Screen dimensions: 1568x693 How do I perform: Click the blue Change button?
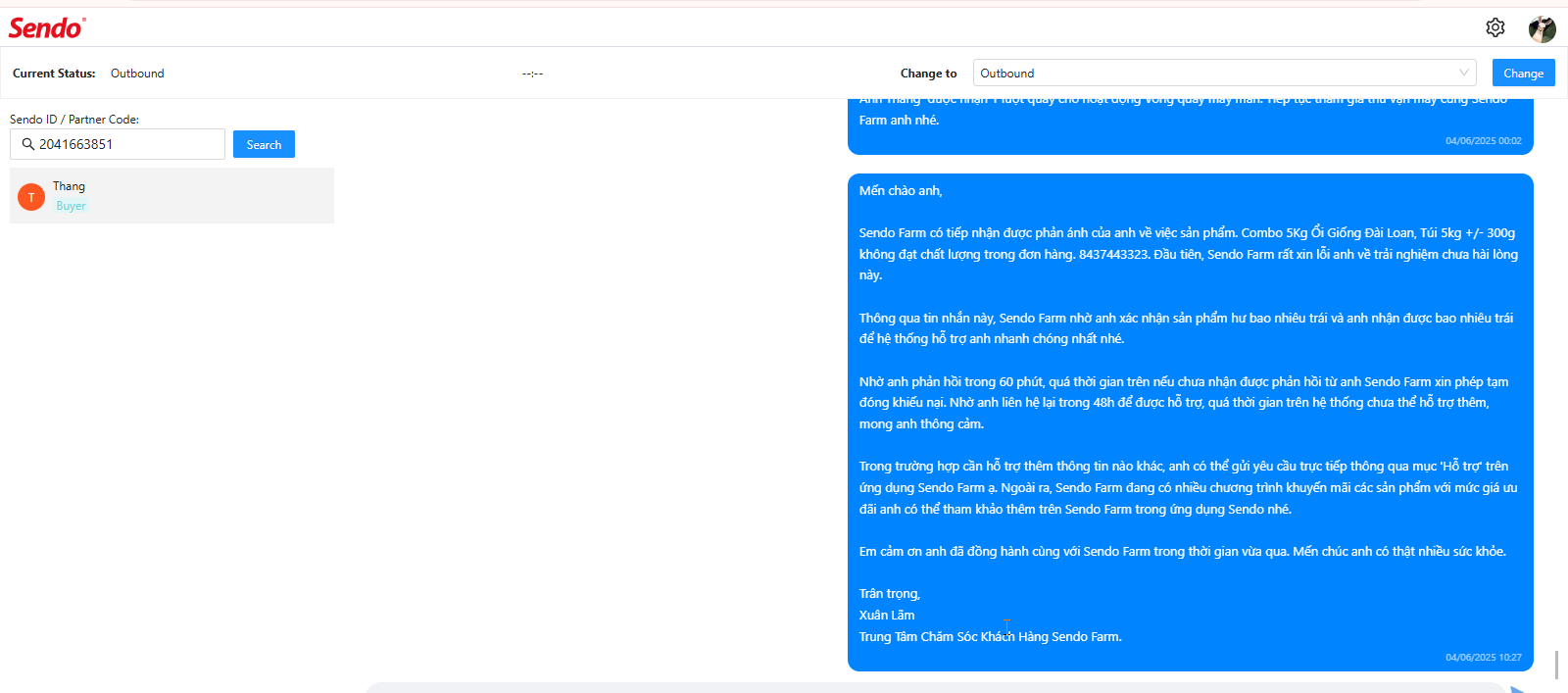pos(1523,73)
